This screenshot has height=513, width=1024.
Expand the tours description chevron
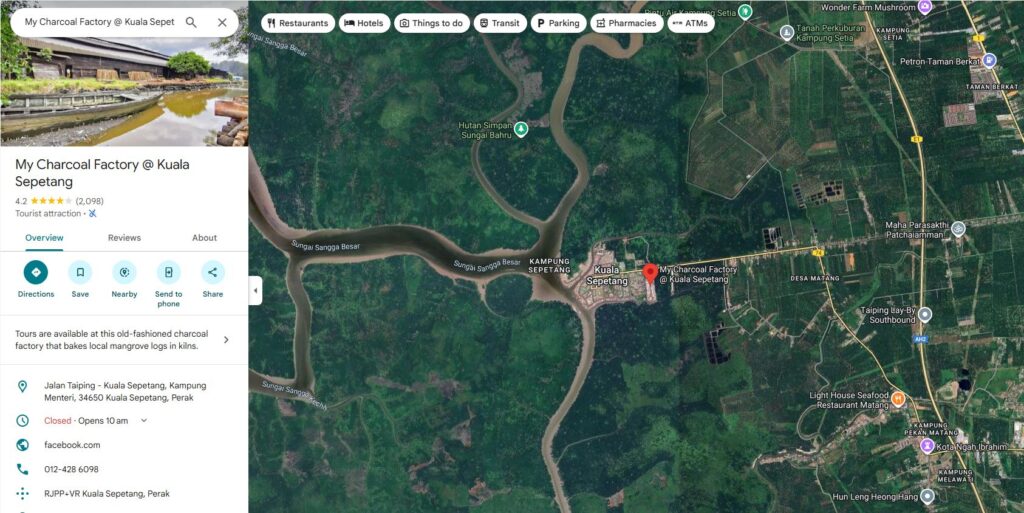[226, 340]
